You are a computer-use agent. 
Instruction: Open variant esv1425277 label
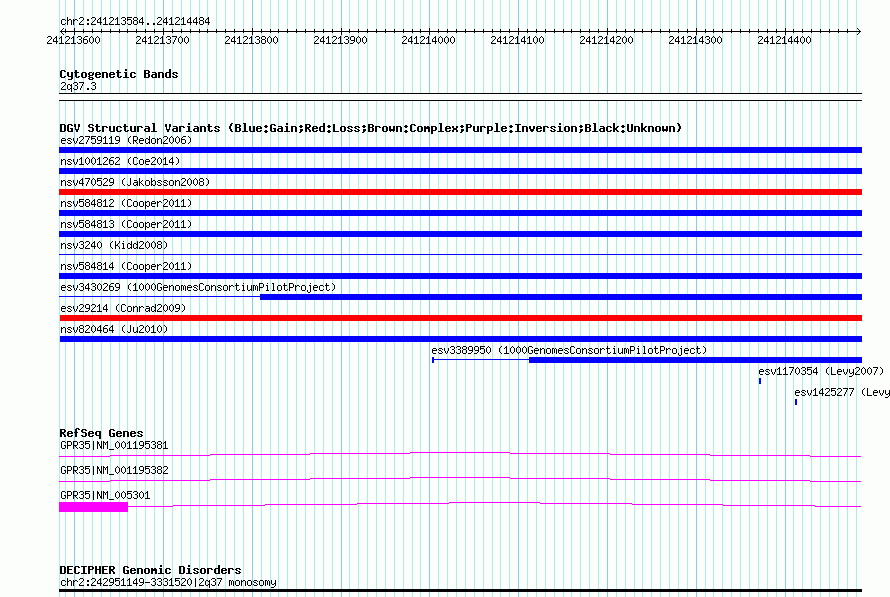[x=842, y=392]
